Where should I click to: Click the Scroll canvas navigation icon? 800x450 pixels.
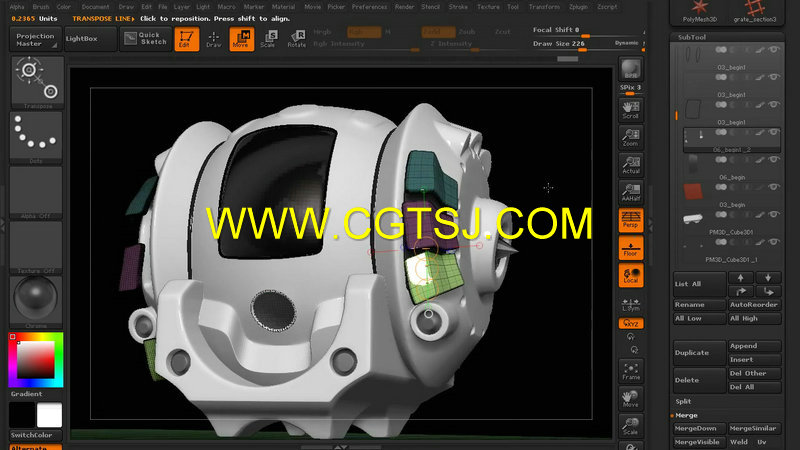click(631, 110)
